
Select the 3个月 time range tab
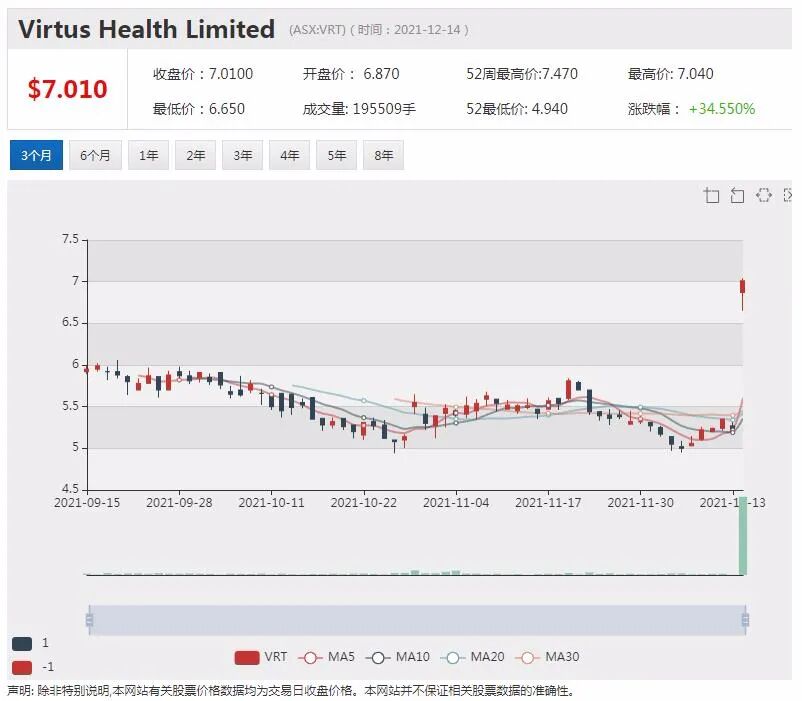[x=36, y=155]
